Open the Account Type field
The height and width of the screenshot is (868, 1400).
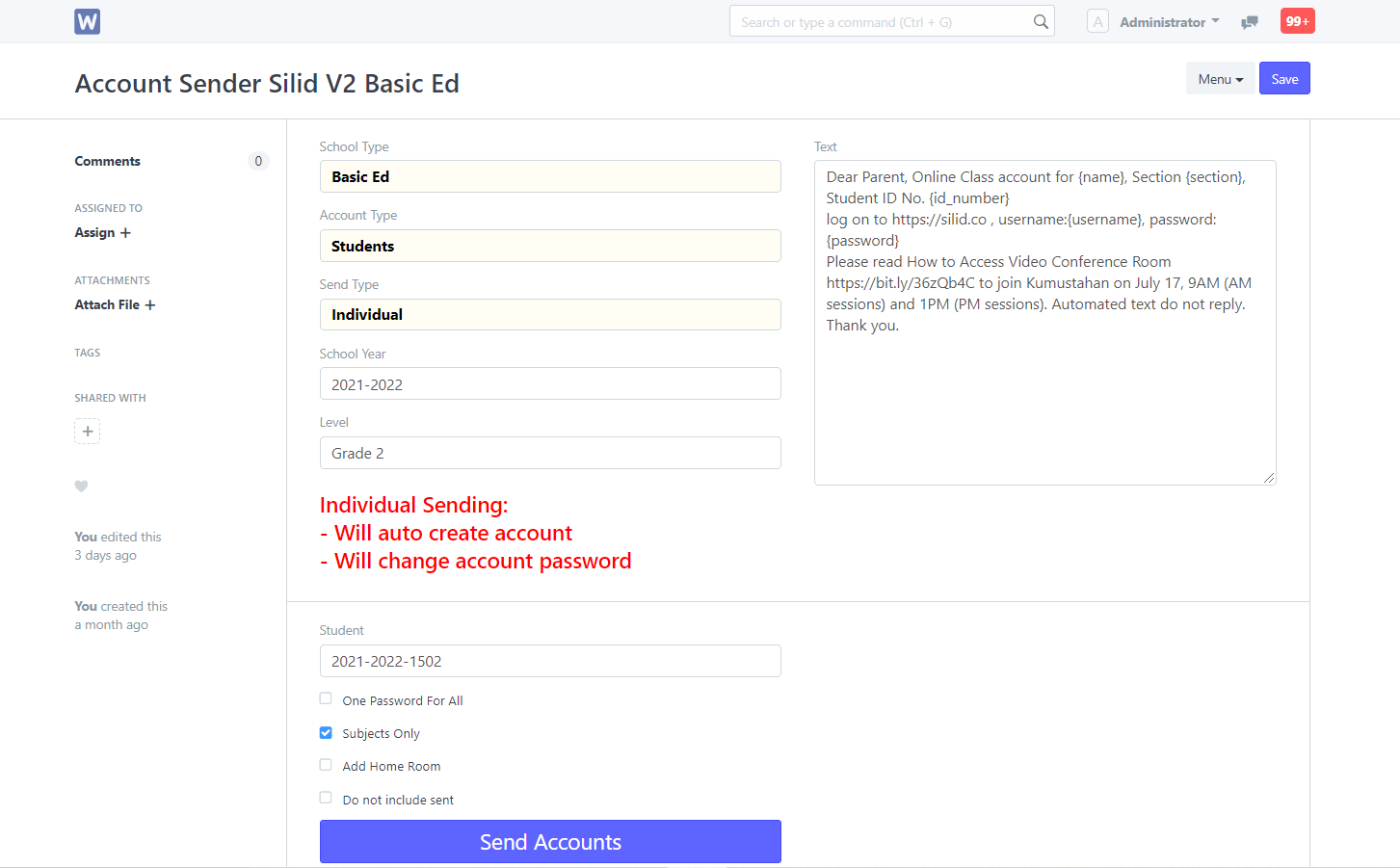(x=550, y=246)
